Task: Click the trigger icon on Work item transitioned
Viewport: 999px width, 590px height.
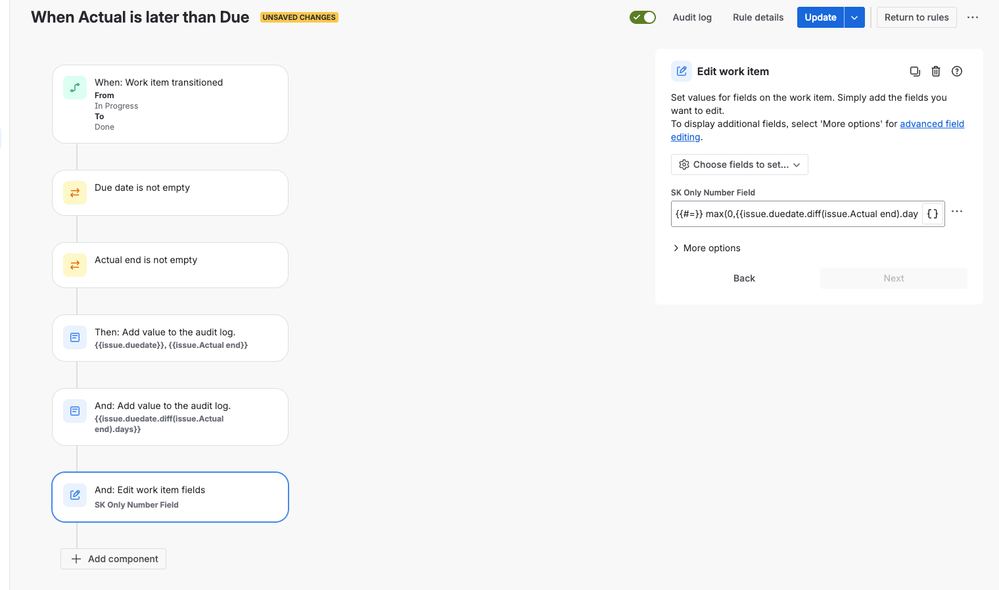Action: point(75,88)
